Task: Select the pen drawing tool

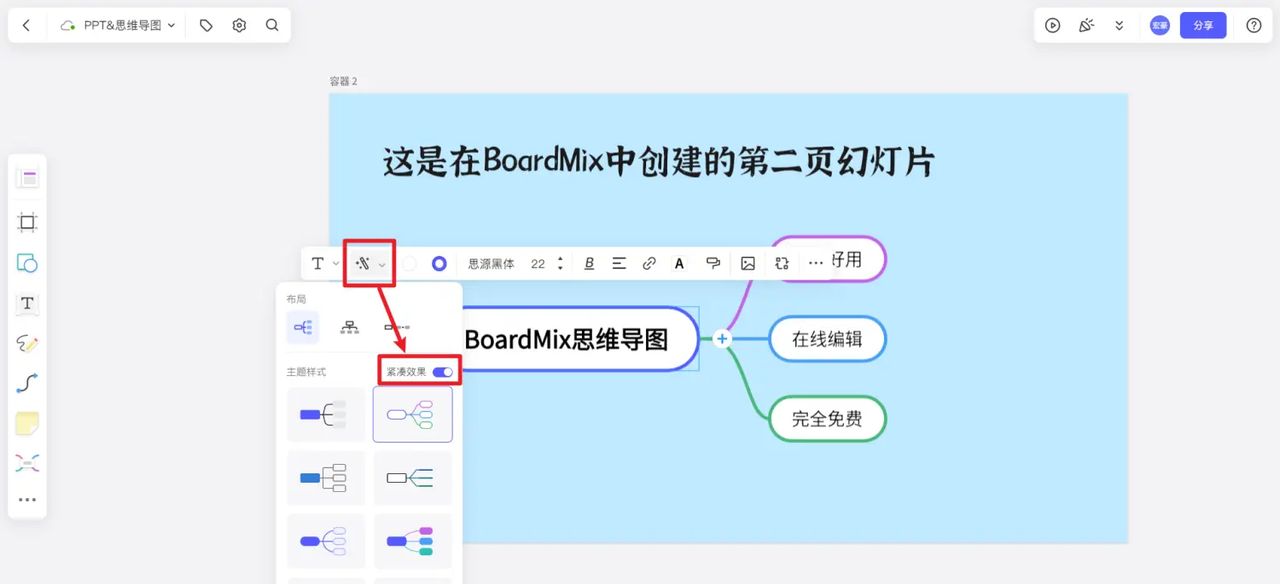Action: pos(27,343)
